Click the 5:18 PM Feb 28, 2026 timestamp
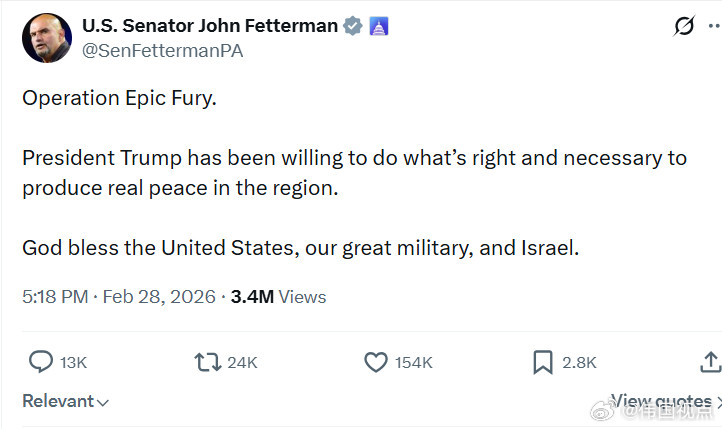Viewport: 722px width, 429px height. click(118, 296)
